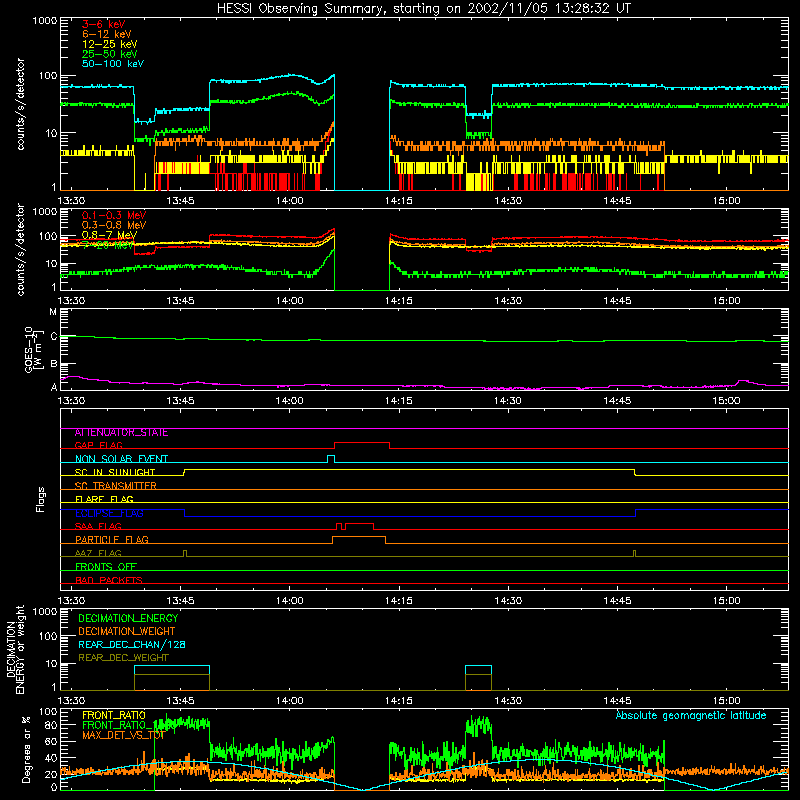This screenshot has width=800, height=800.
Task: Click the short NON_SOLAR_EVENT pulse
Action: (x=331, y=456)
